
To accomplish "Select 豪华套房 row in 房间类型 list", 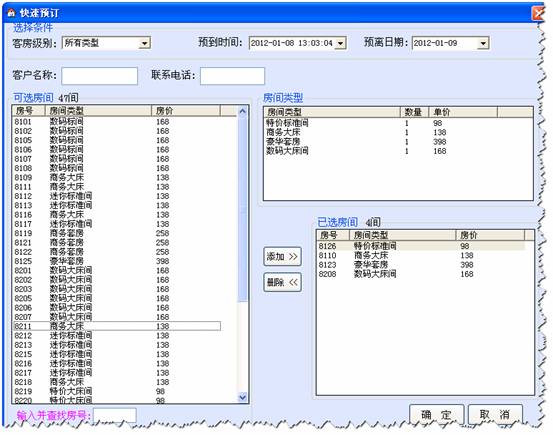I will coord(398,141).
